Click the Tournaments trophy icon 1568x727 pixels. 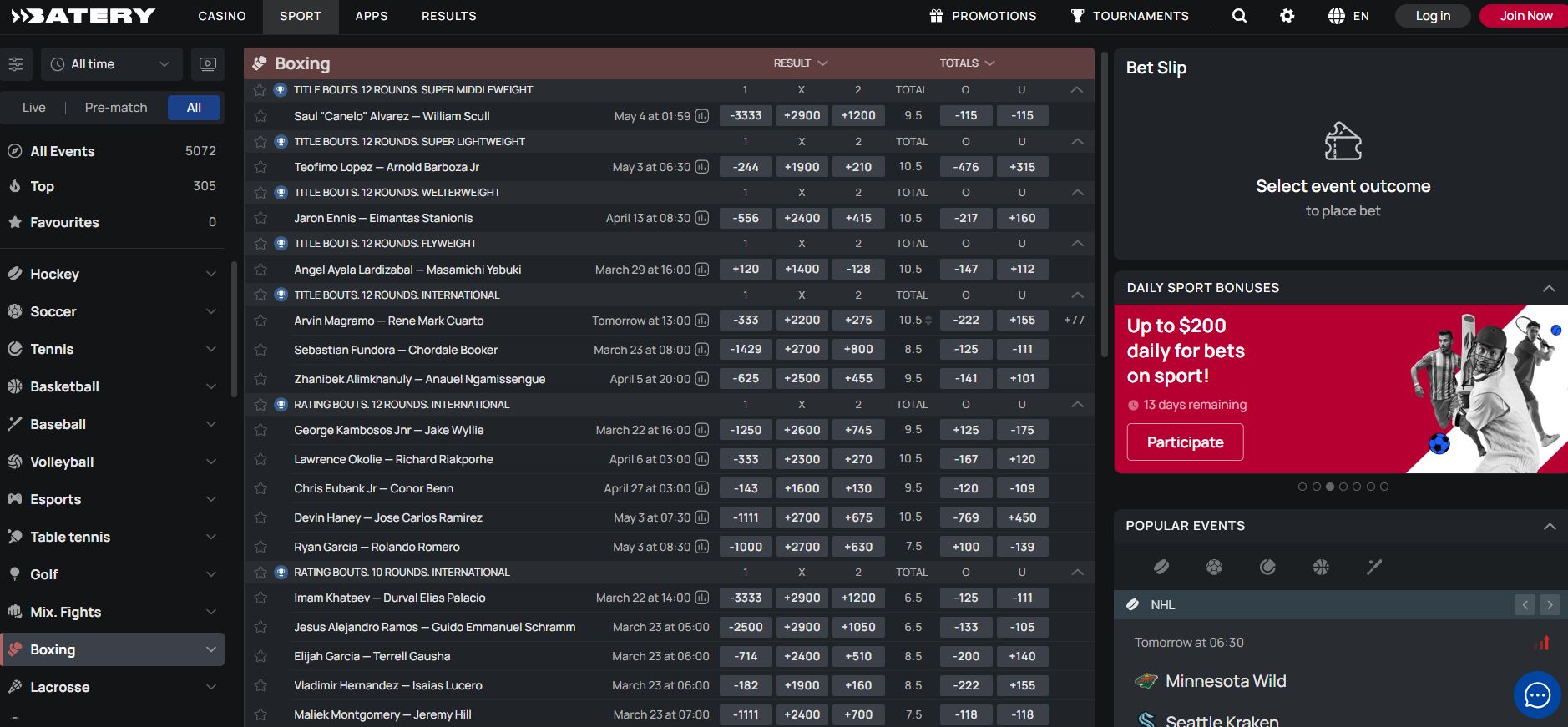click(x=1078, y=16)
